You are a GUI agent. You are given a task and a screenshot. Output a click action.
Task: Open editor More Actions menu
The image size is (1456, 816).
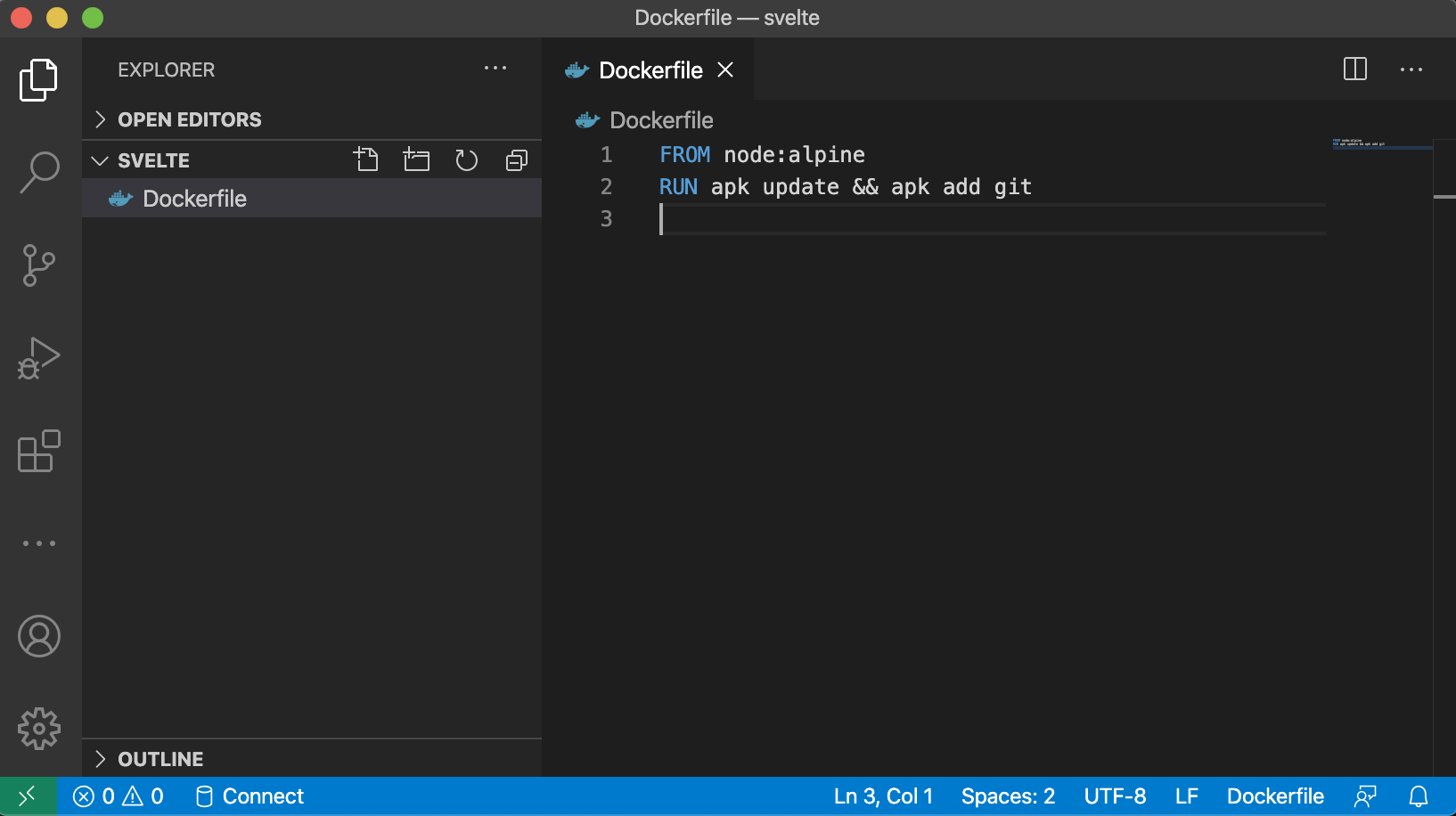point(1411,69)
